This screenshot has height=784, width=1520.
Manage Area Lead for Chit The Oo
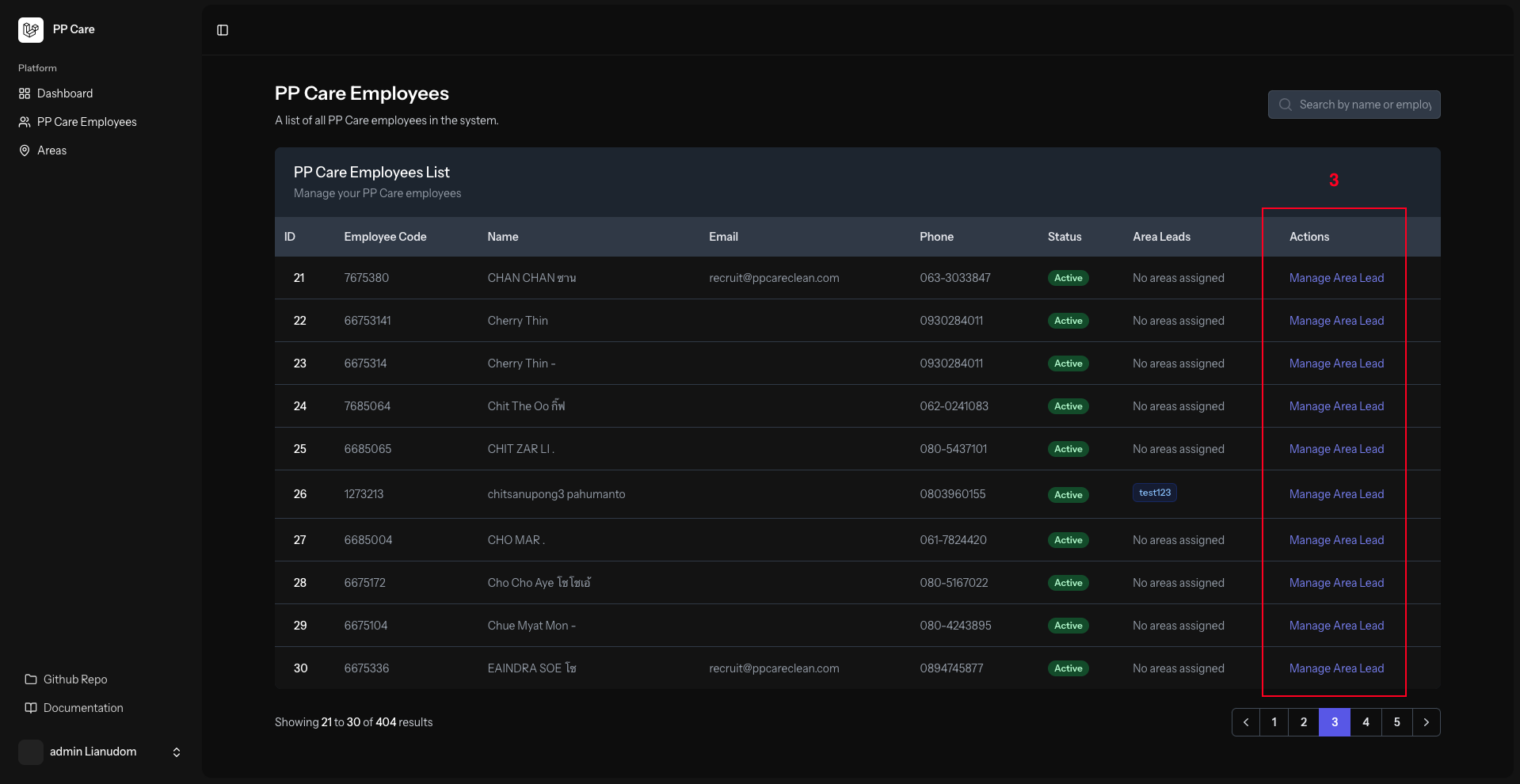(x=1336, y=406)
